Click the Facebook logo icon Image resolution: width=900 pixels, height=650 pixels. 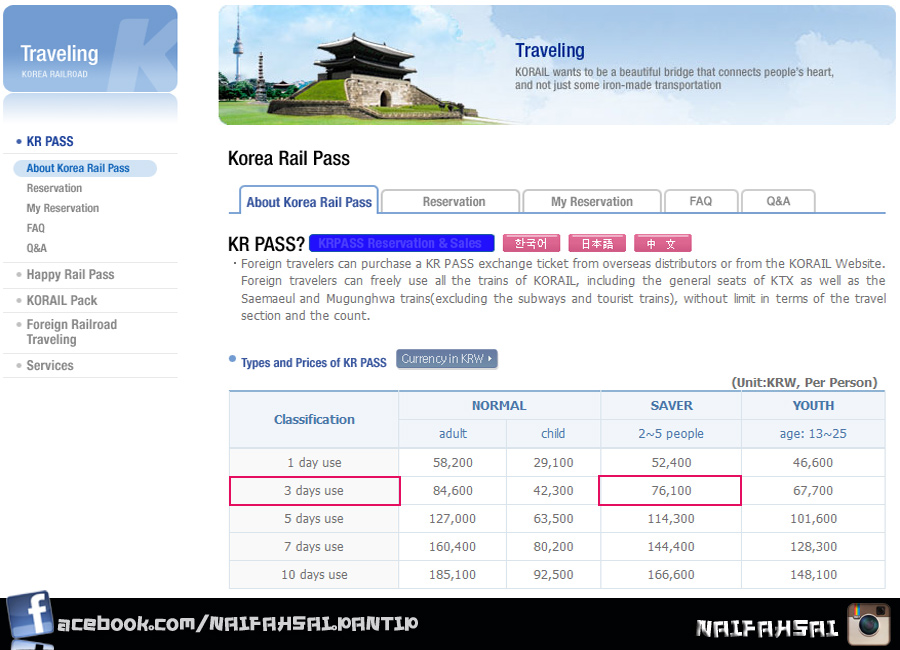[x=29, y=614]
